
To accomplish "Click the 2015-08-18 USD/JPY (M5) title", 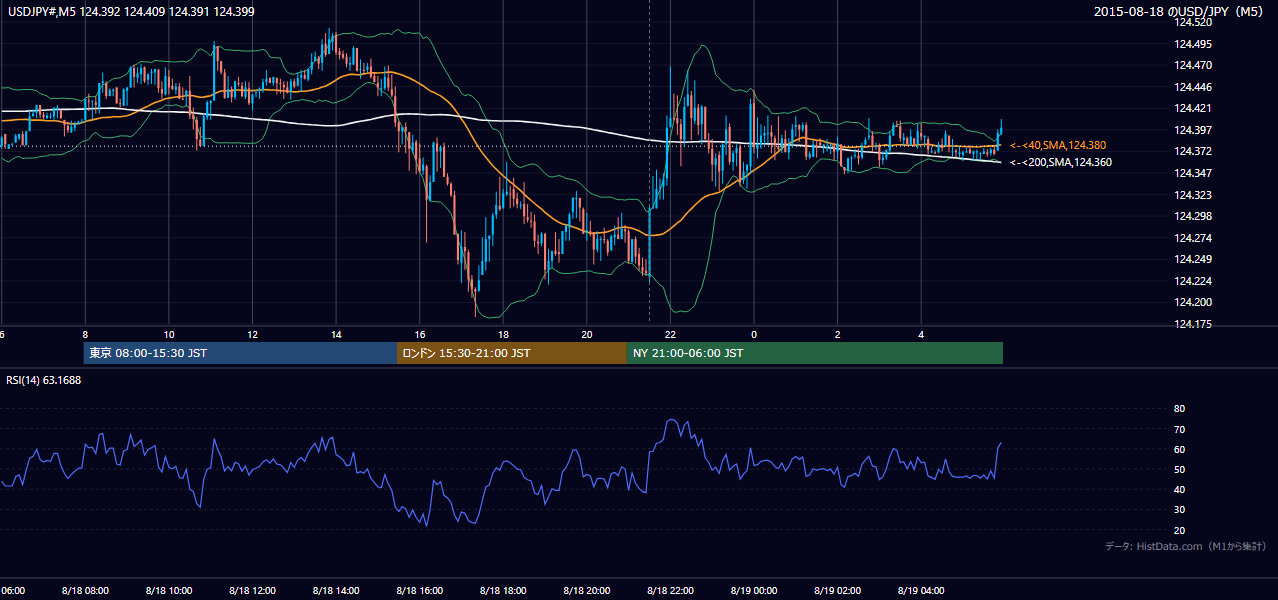I will [1180, 12].
